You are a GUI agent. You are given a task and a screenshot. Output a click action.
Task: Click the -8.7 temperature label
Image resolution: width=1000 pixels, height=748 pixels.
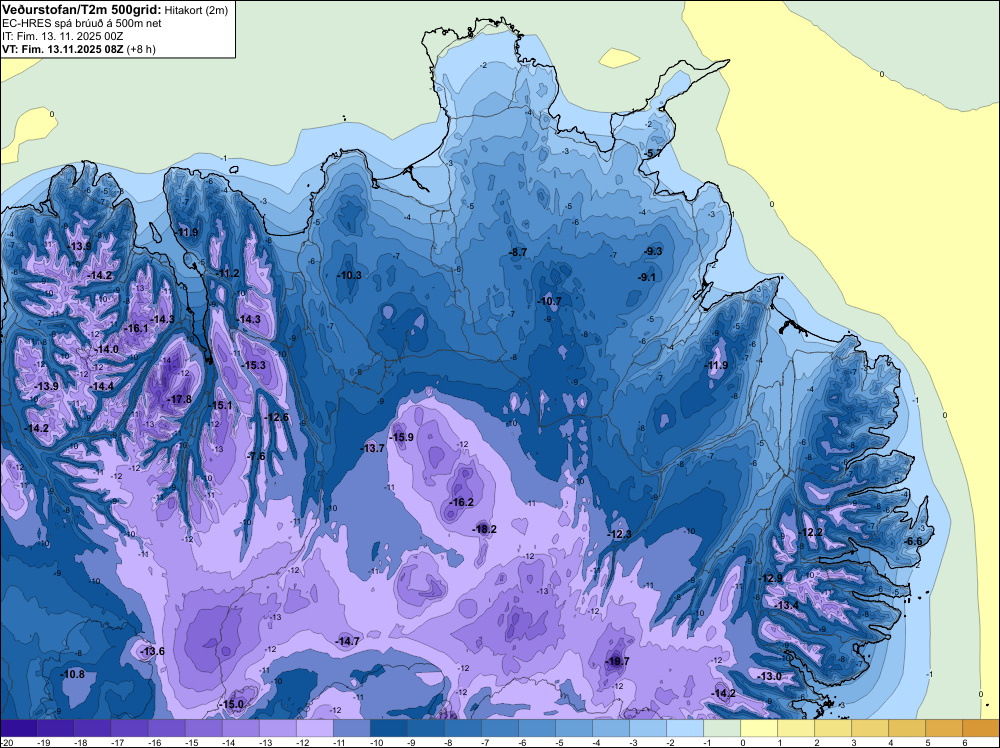(518, 253)
